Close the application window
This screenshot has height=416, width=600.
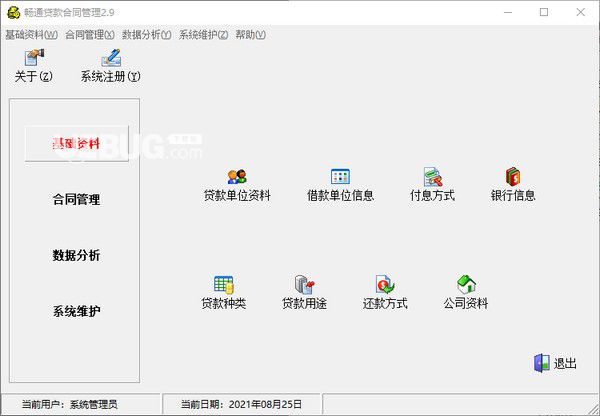click(580, 12)
